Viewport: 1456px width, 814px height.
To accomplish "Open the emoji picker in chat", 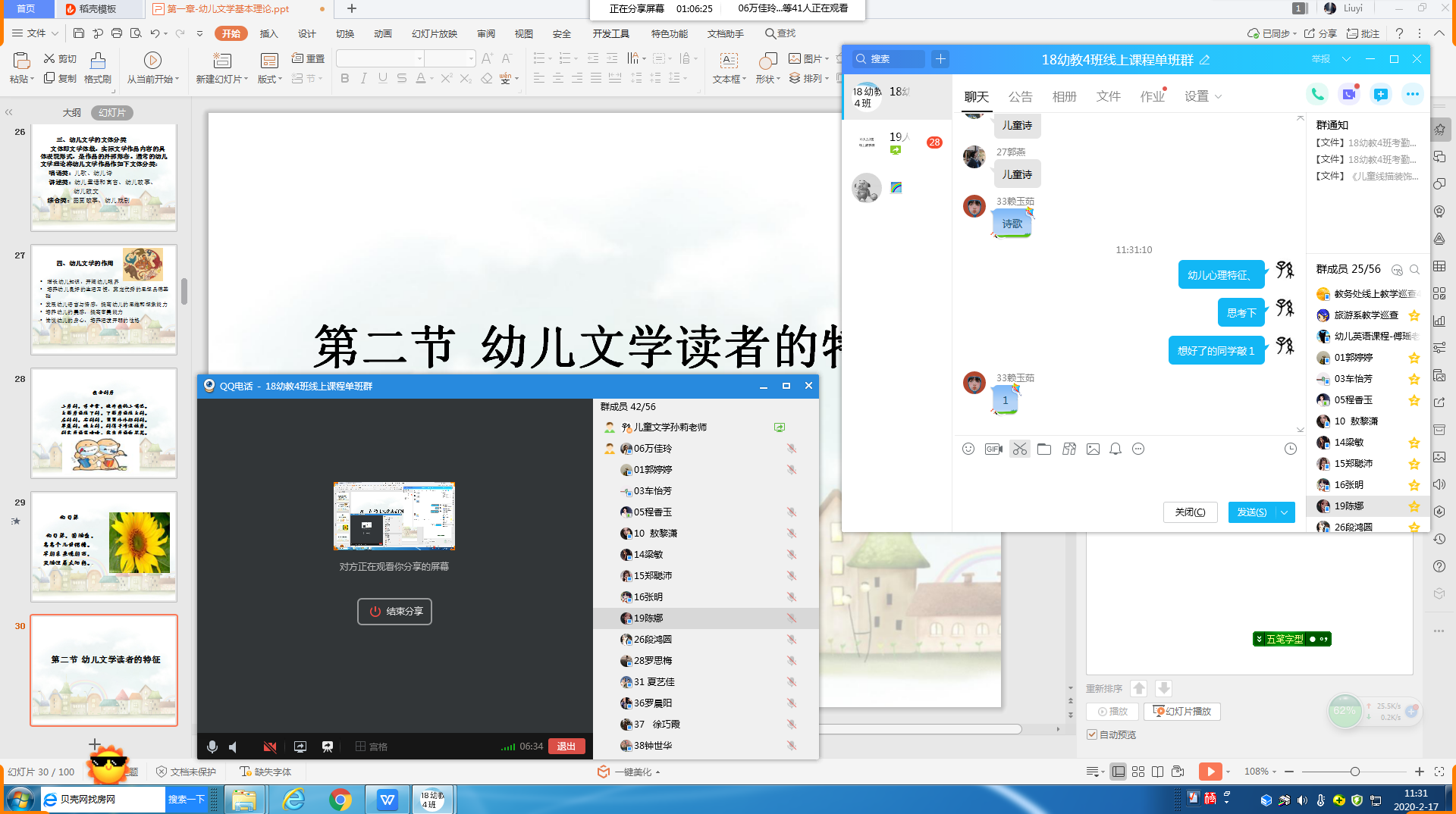I will click(x=968, y=449).
